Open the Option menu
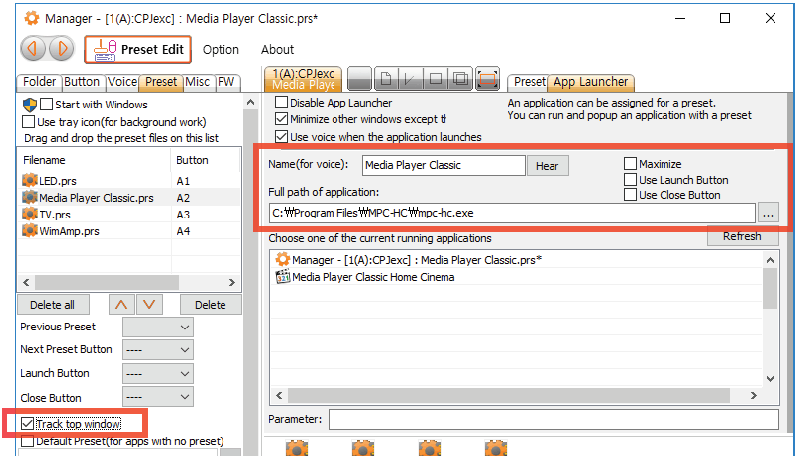Image resolution: width=799 pixels, height=458 pixels. point(221,50)
